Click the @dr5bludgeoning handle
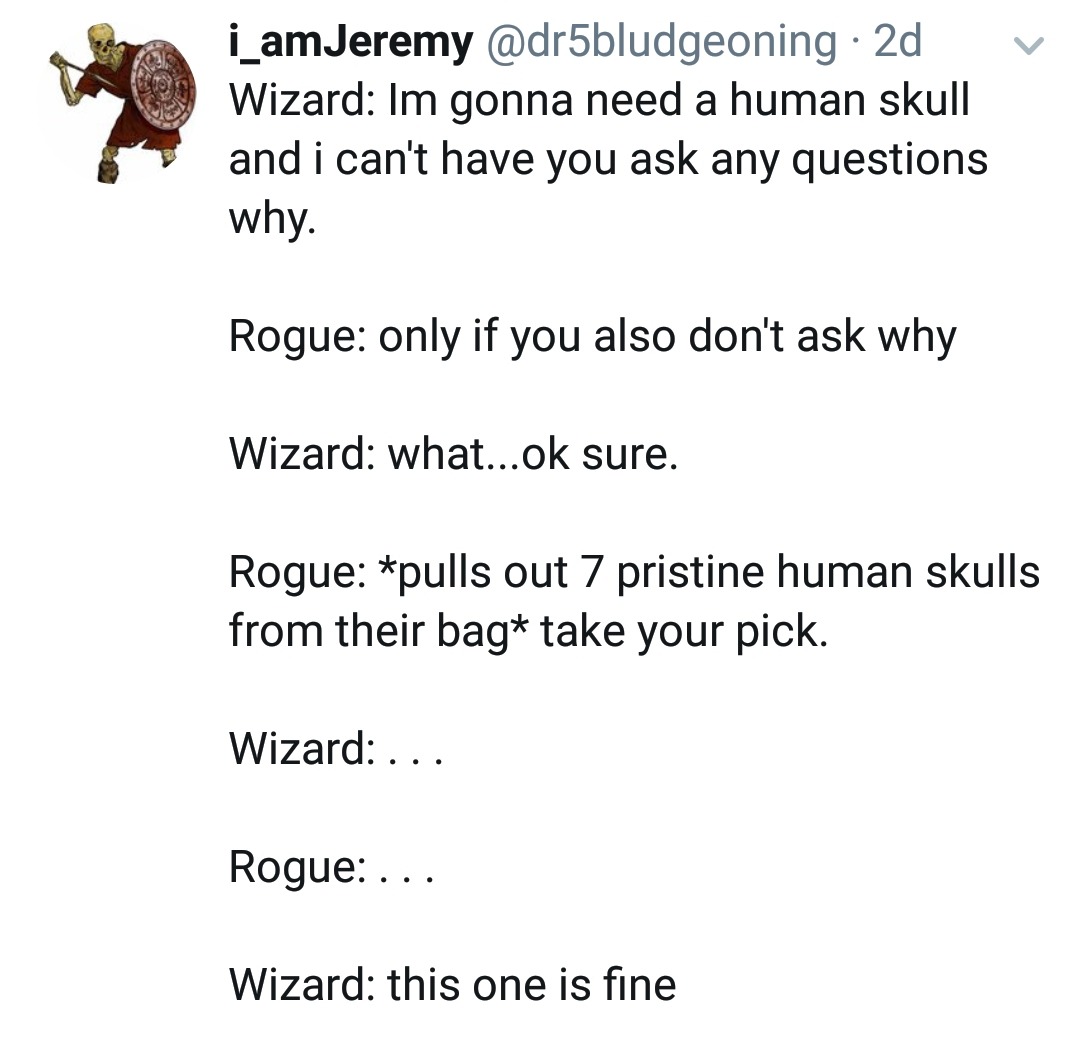Image resolution: width=1080 pixels, height=1050 pixels. click(661, 42)
